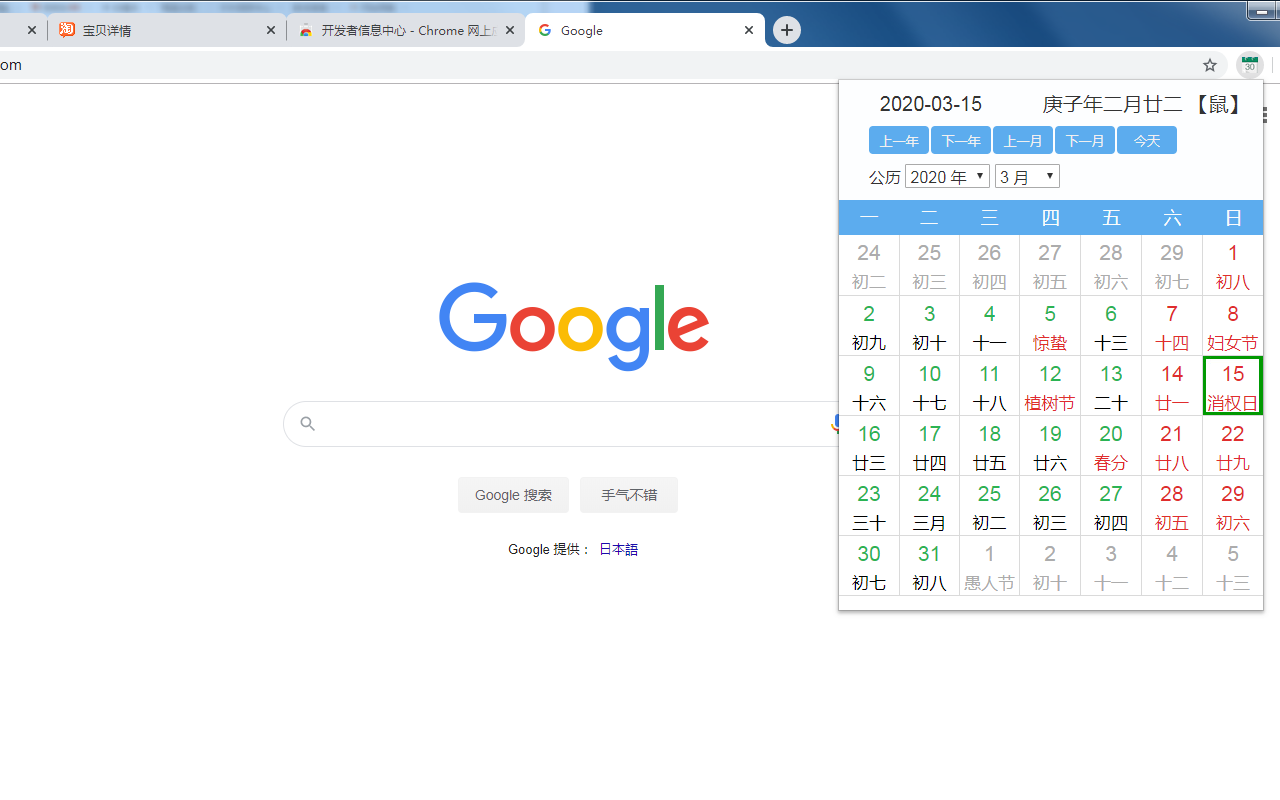Select April 1 愚人节 date cell
This screenshot has width=1280, height=800.
coord(989,566)
